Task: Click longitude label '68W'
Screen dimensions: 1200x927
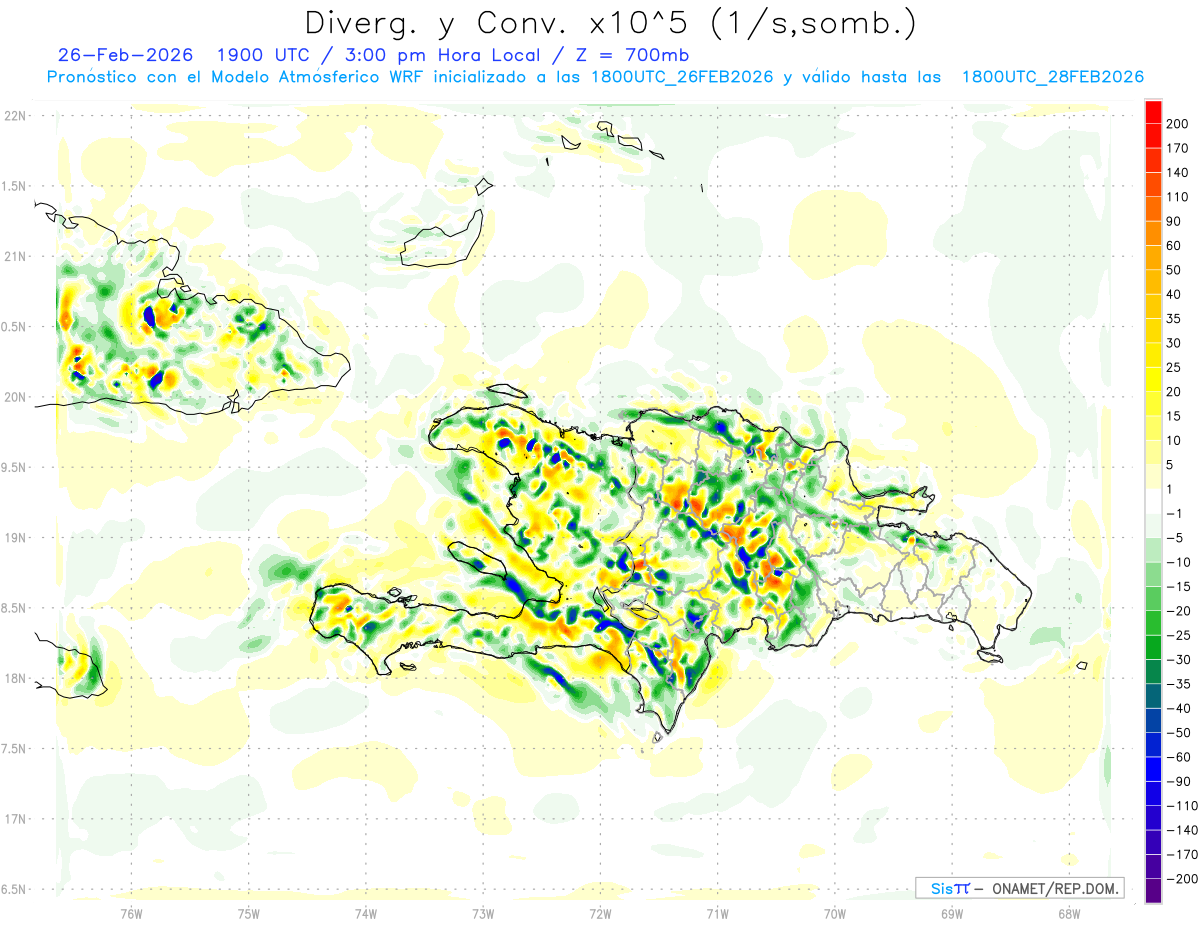Action: (x=1069, y=913)
